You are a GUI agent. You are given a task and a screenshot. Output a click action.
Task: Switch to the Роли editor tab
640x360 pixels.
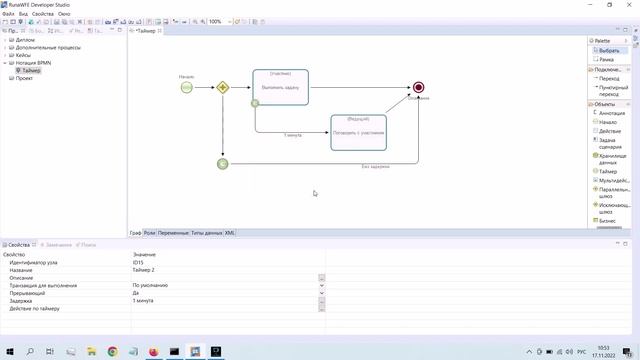(x=149, y=233)
